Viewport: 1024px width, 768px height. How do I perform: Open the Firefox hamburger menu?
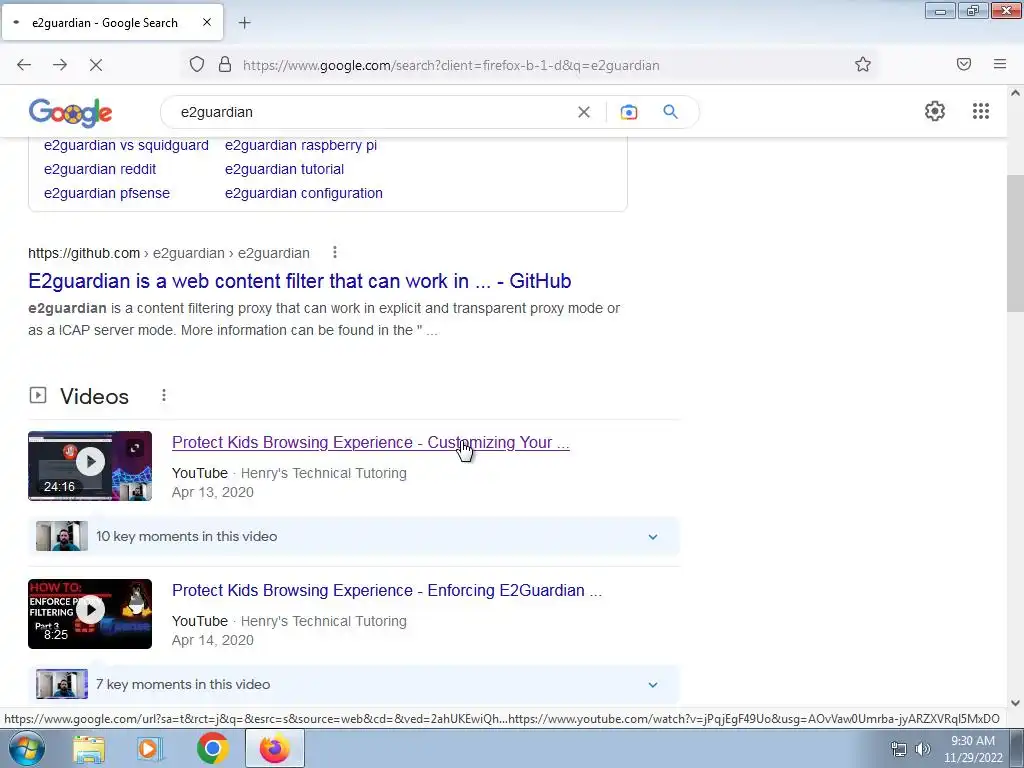pos(1000,64)
